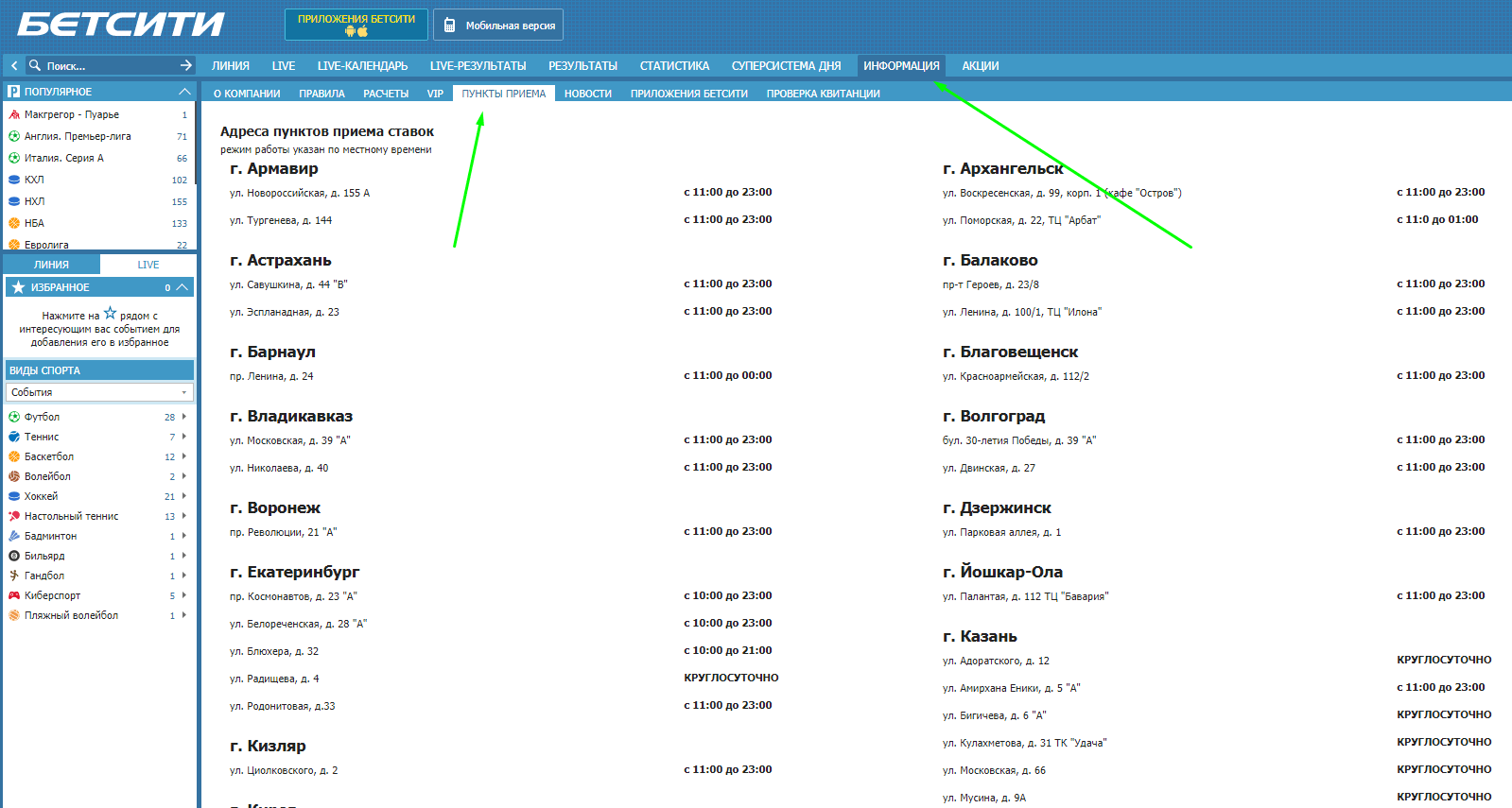Expand the Баскетбол arrow
Screen dimensions: 1512x808
pyautogui.click(x=184, y=456)
